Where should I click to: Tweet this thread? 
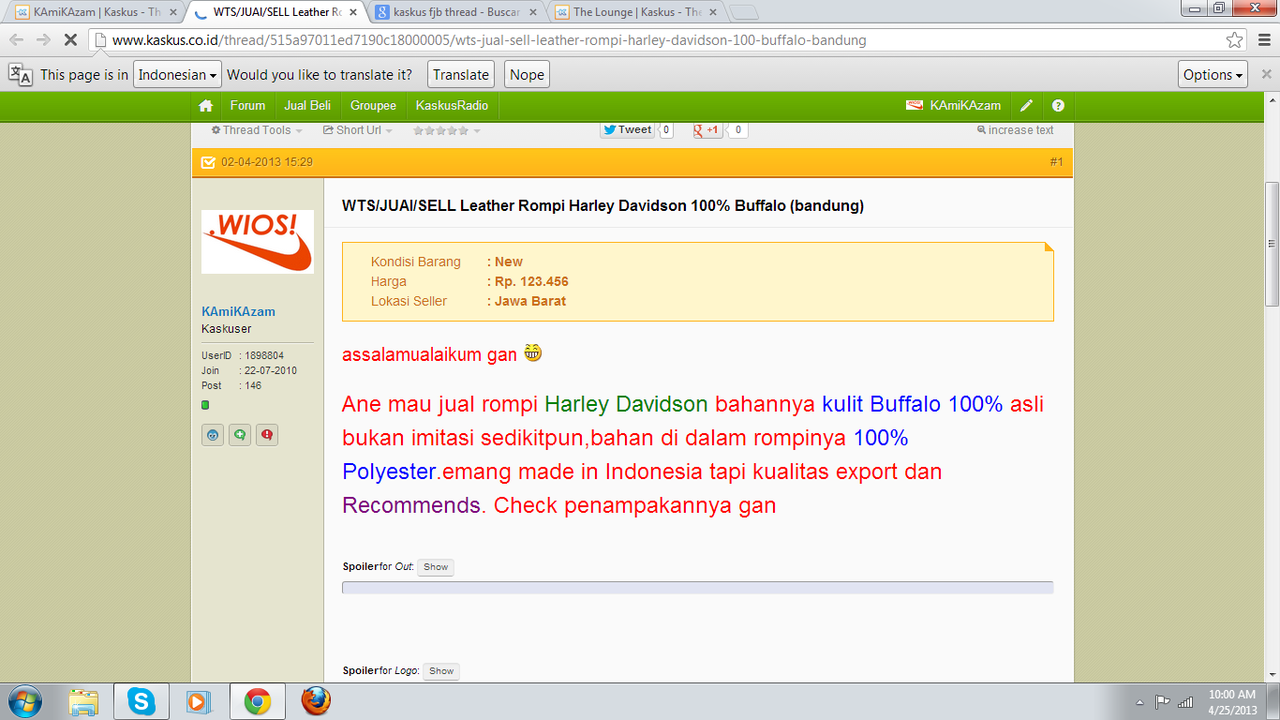[628, 130]
